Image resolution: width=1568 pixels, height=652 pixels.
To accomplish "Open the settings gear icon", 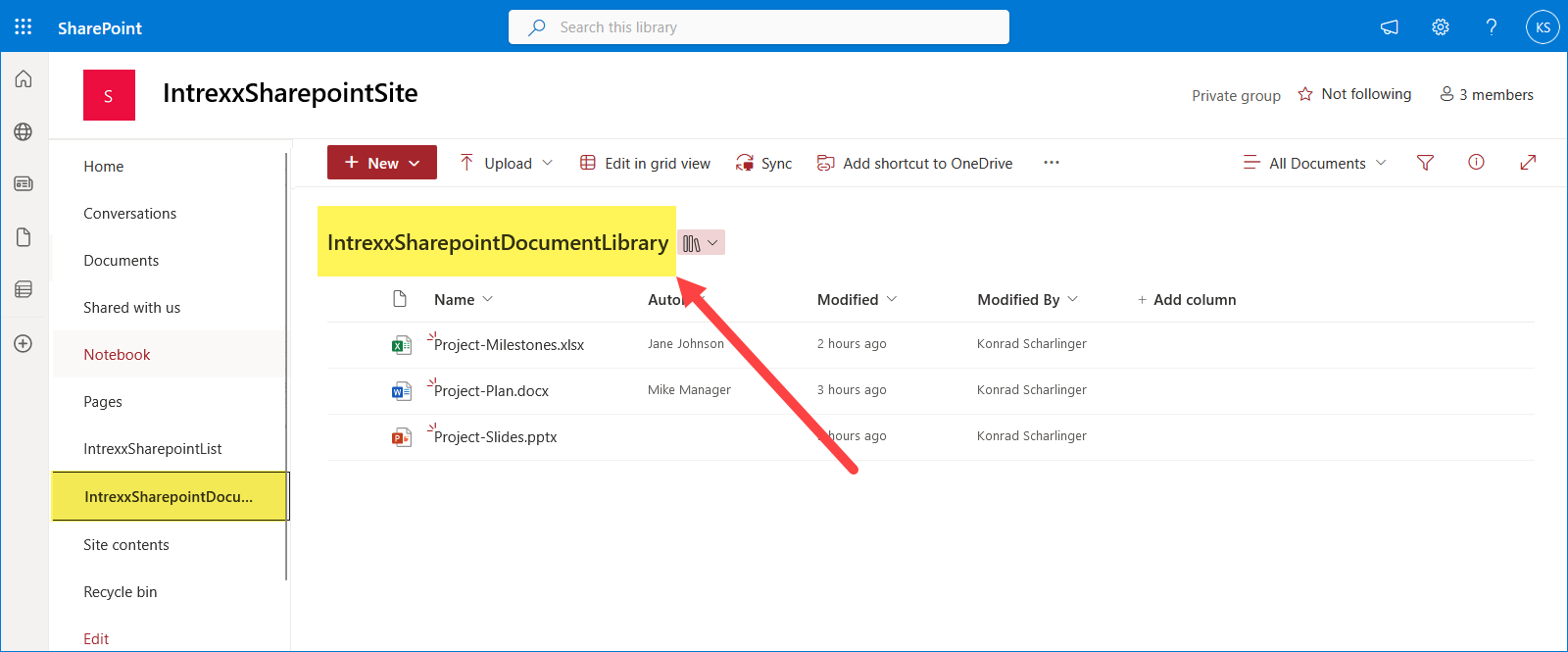I will click(1441, 27).
